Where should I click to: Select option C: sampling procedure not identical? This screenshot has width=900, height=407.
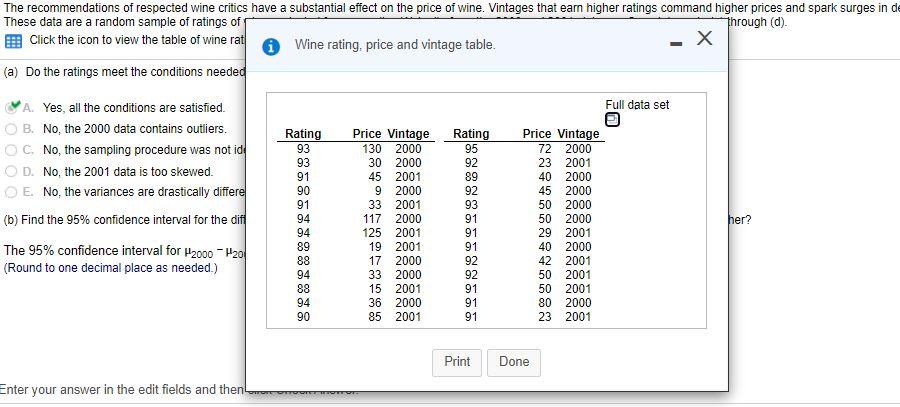pos(12,150)
